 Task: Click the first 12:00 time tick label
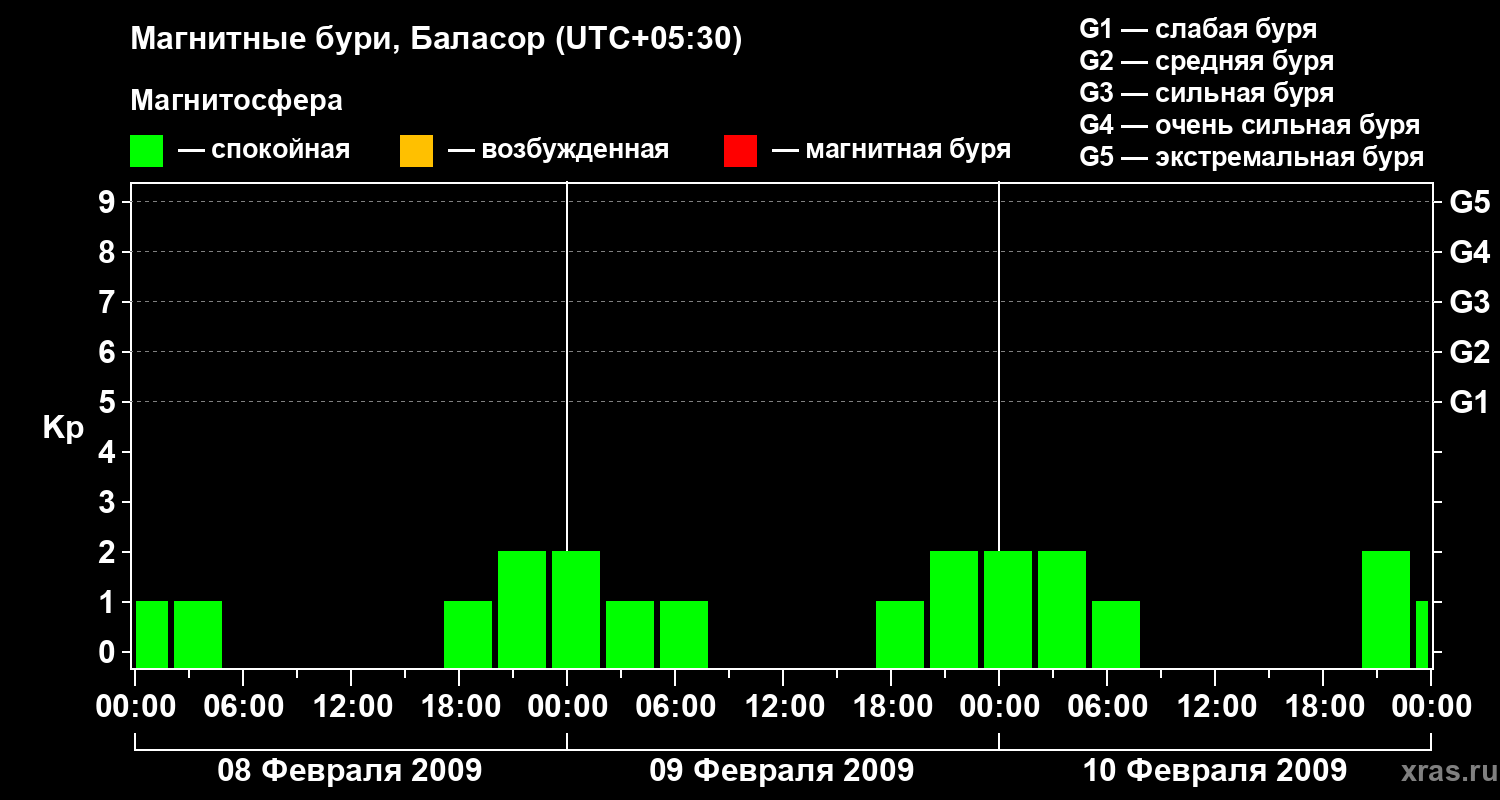351,706
